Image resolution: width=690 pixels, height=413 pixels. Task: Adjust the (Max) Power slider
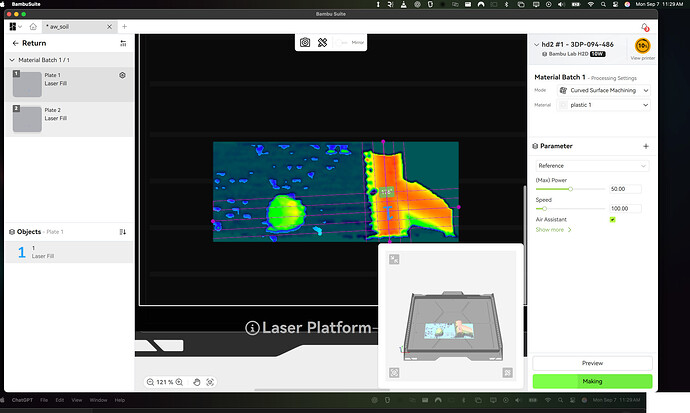pyautogui.click(x=570, y=189)
